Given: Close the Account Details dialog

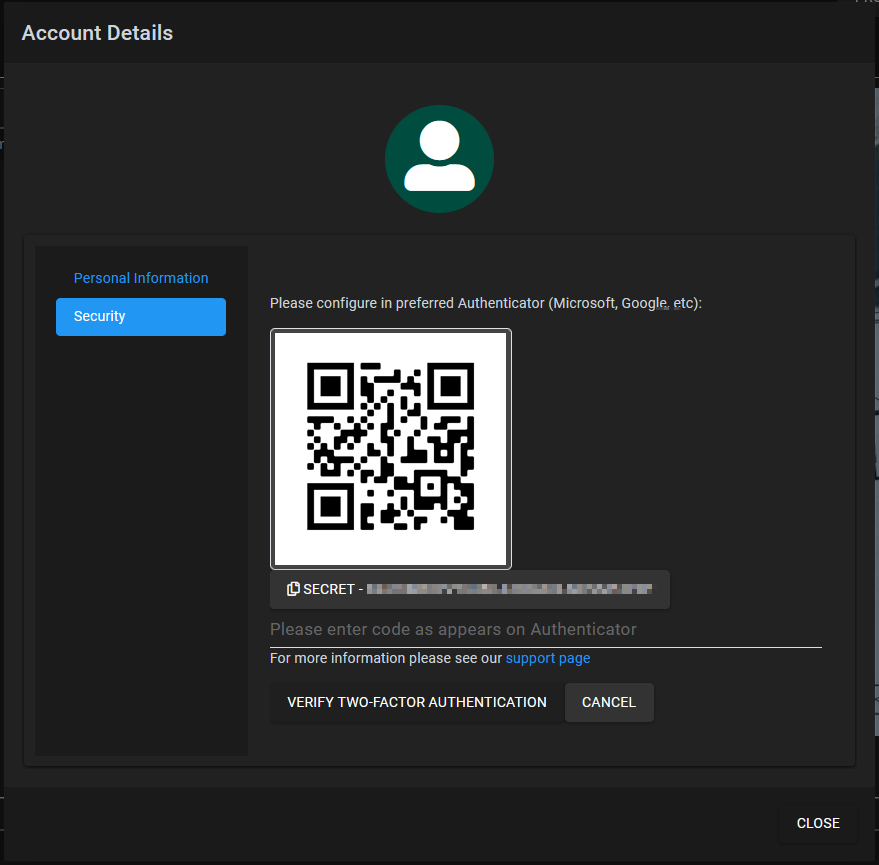Looking at the screenshot, I should pyautogui.click(x=818, y=823).
